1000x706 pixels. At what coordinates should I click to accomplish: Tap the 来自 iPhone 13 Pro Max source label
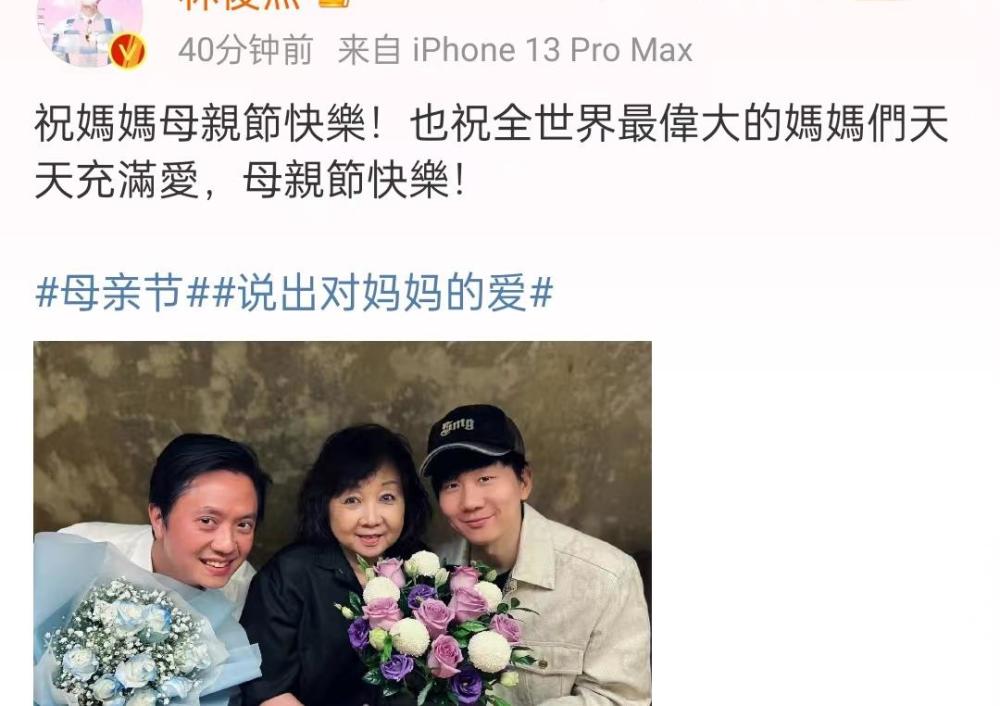click(x=515, y=50)
